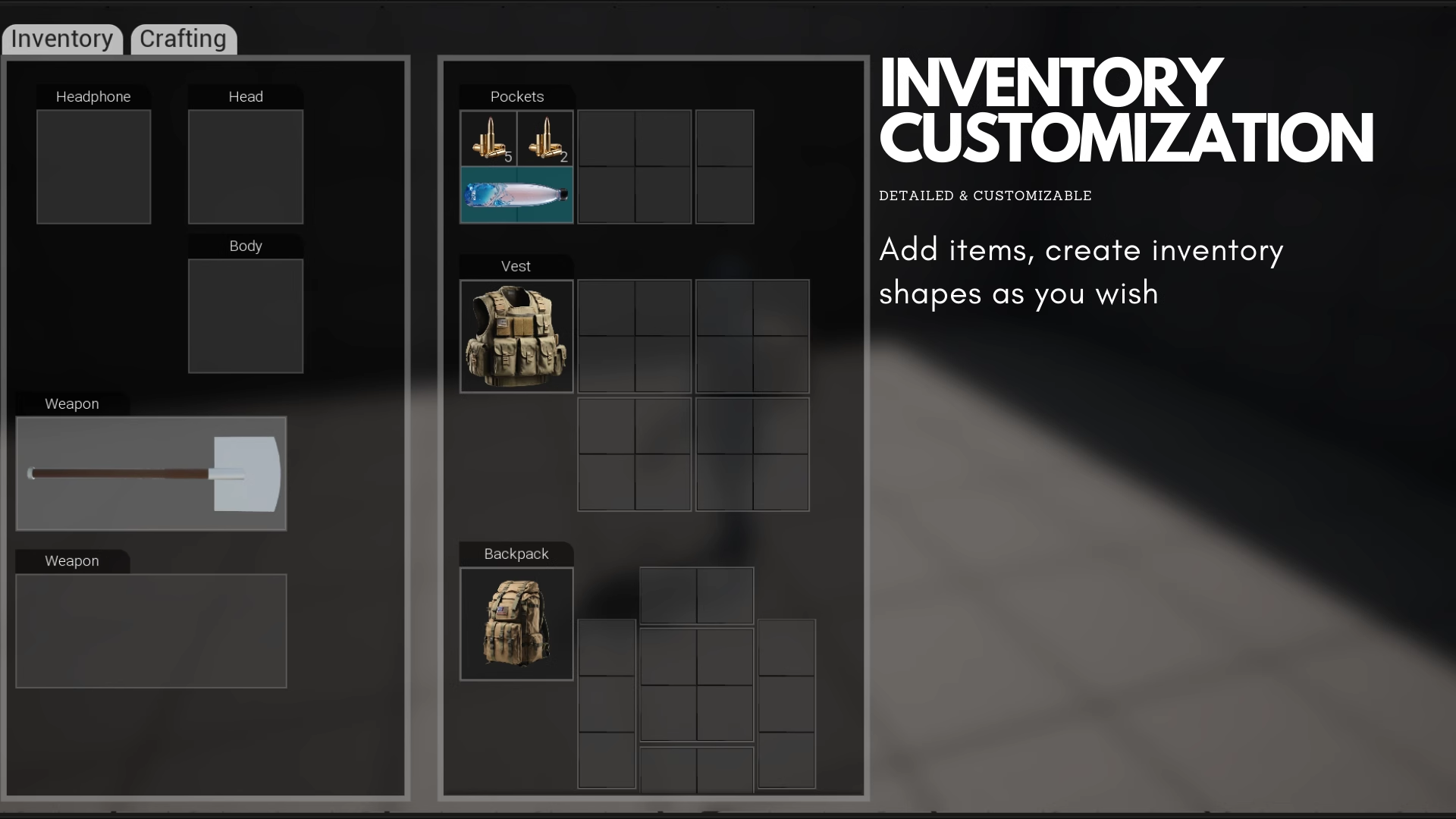Screen dimensions: 1456x819
Task: Toggle visibility of Head equipment slot
Action: point(246,97)
